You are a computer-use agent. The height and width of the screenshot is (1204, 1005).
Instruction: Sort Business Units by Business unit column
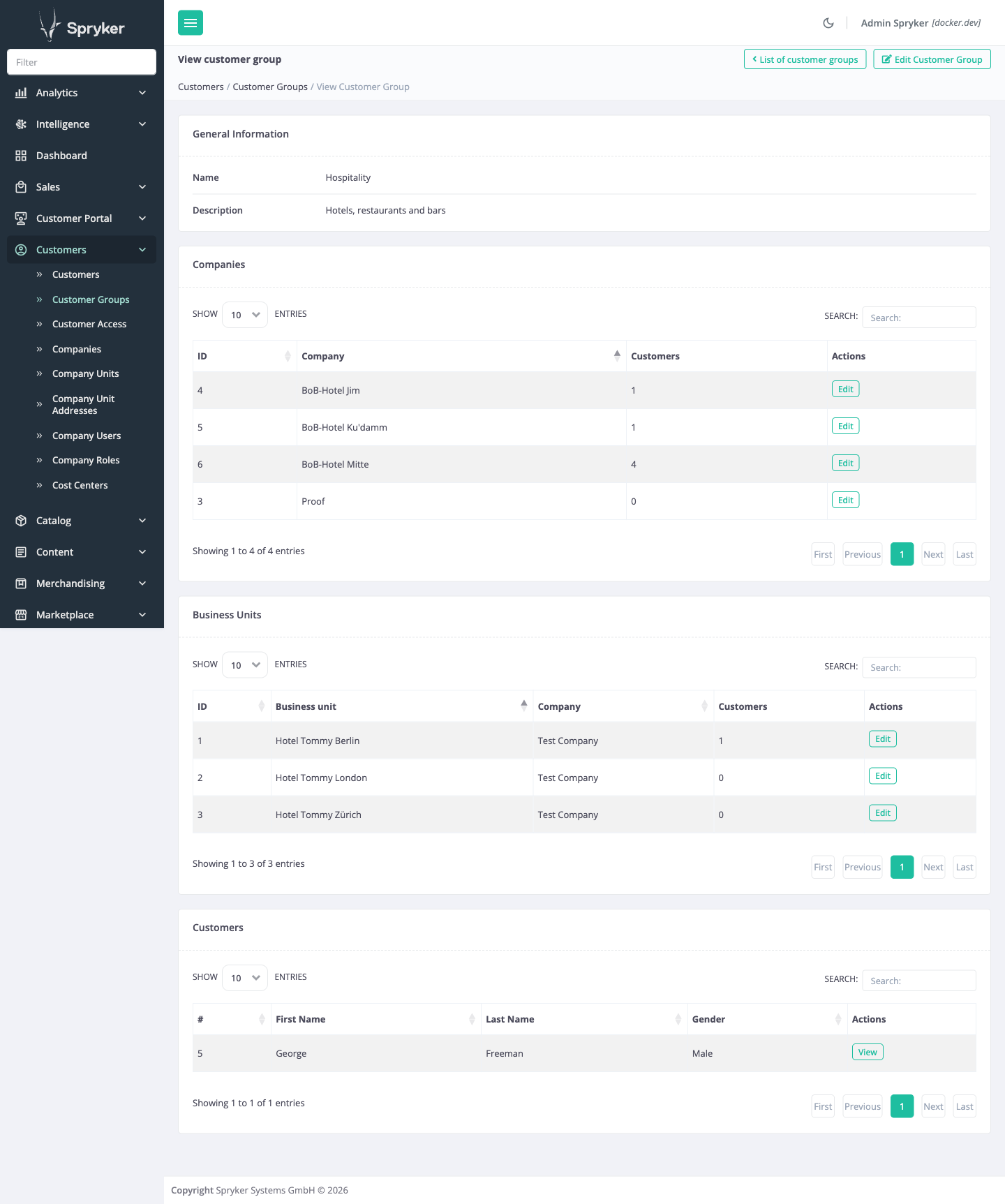523,706
